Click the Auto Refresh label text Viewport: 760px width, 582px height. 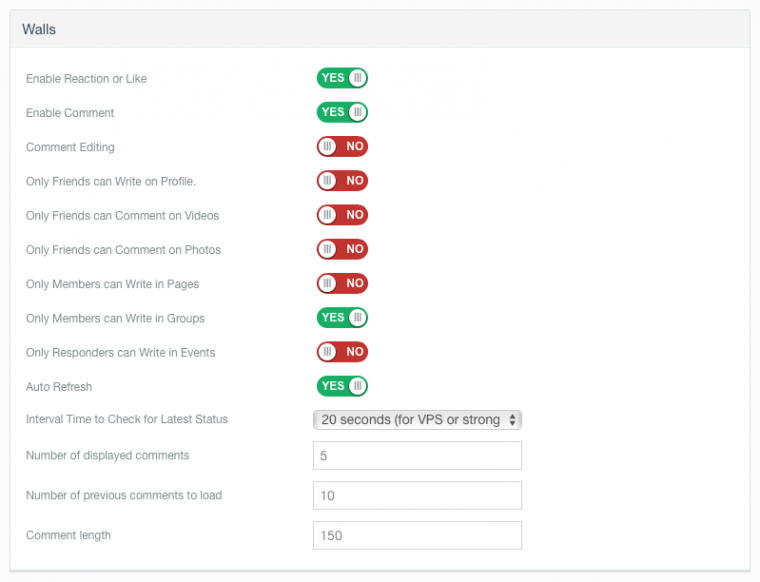coord(59,387)
